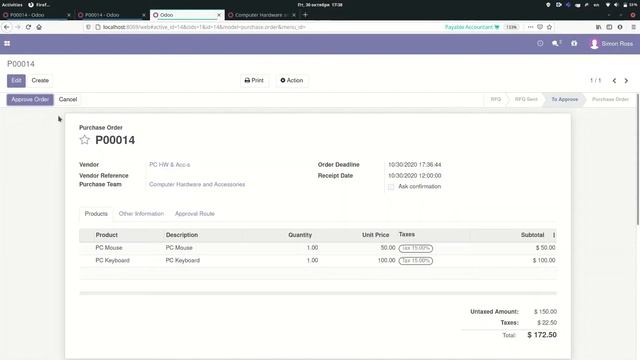Open Computer Hardware and Accessories team link
640x360 pixels.
click(x=197, y=184)
